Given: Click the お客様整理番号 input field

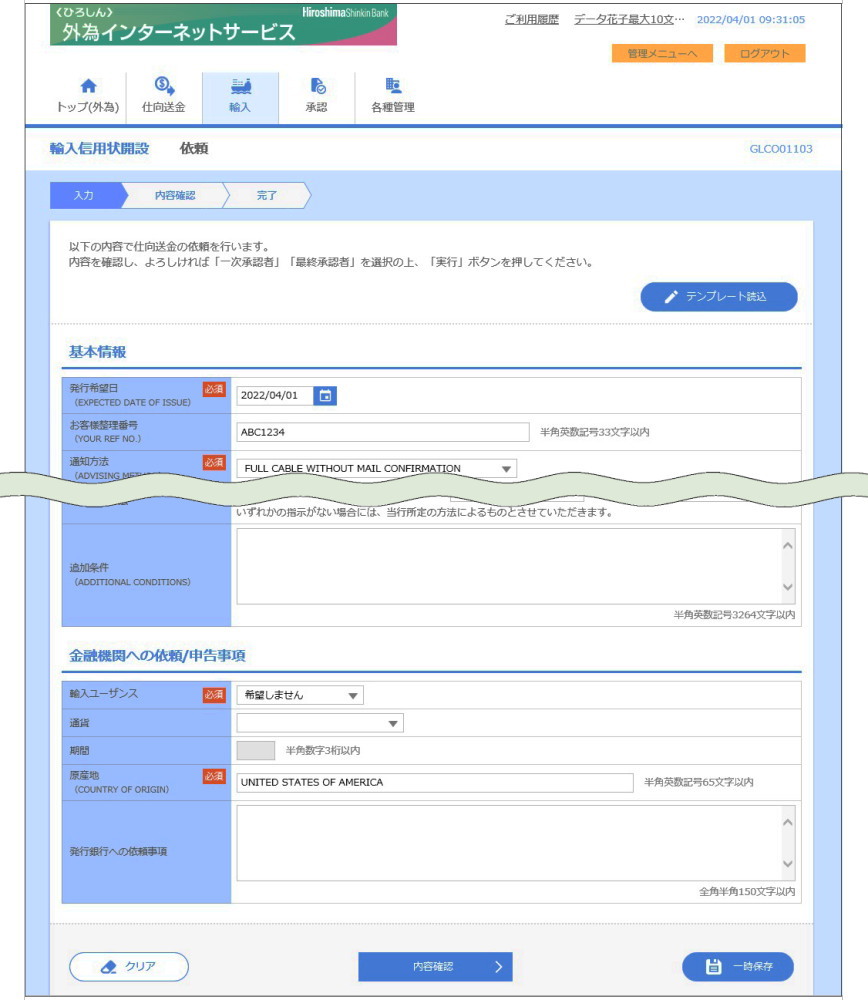Looking at the screenshot, I should click(x=382, y=432).
